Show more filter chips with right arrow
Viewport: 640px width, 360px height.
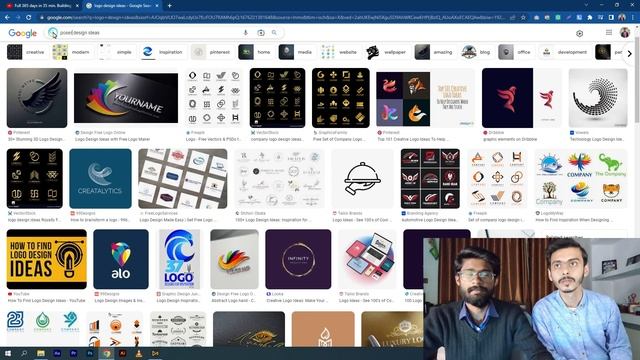pos(629,53)
